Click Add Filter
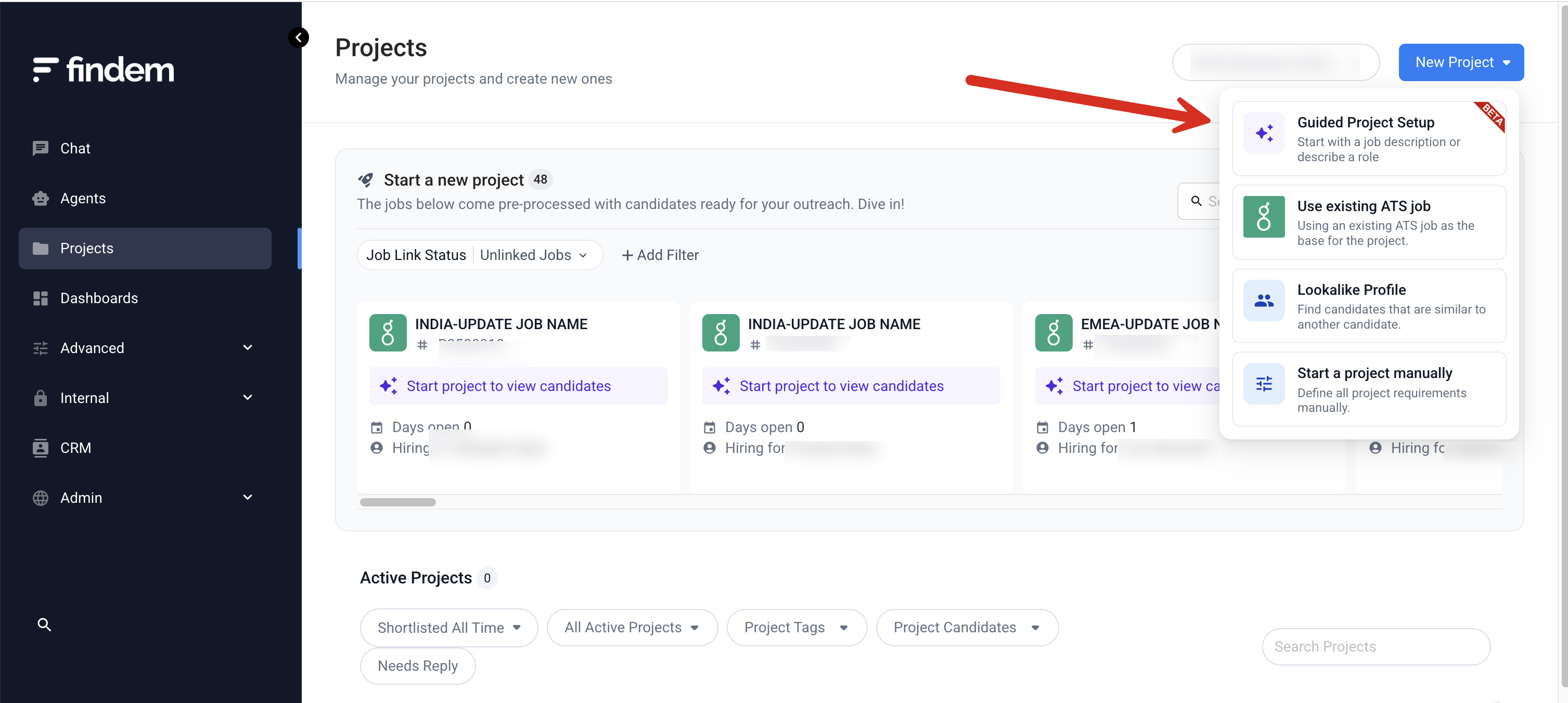 [660, 255]
